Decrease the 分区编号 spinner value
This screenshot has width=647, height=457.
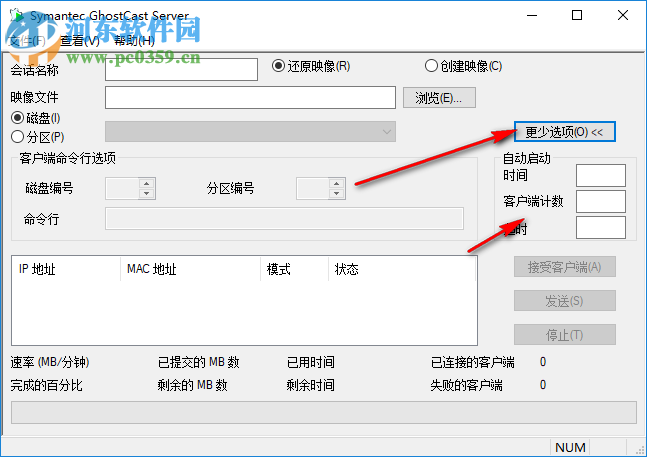pyautogui.click(x=337, y=193)
